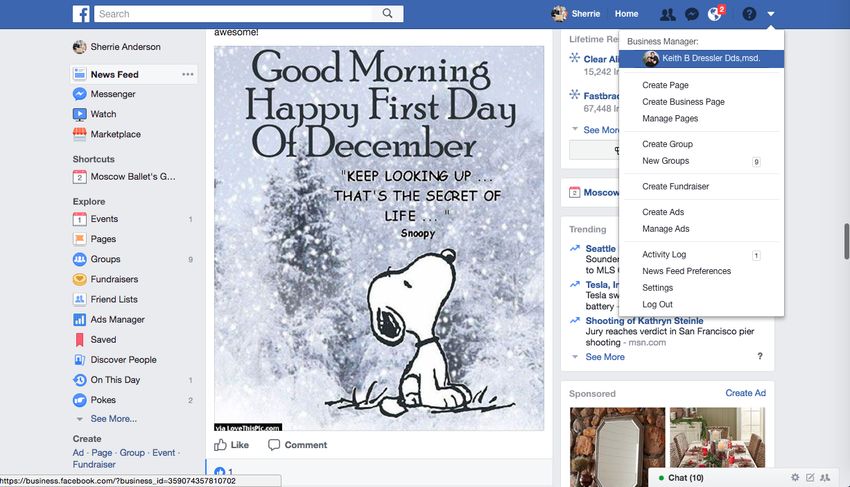
Task: Choose Create Group from menu
Action: point(667,144)
